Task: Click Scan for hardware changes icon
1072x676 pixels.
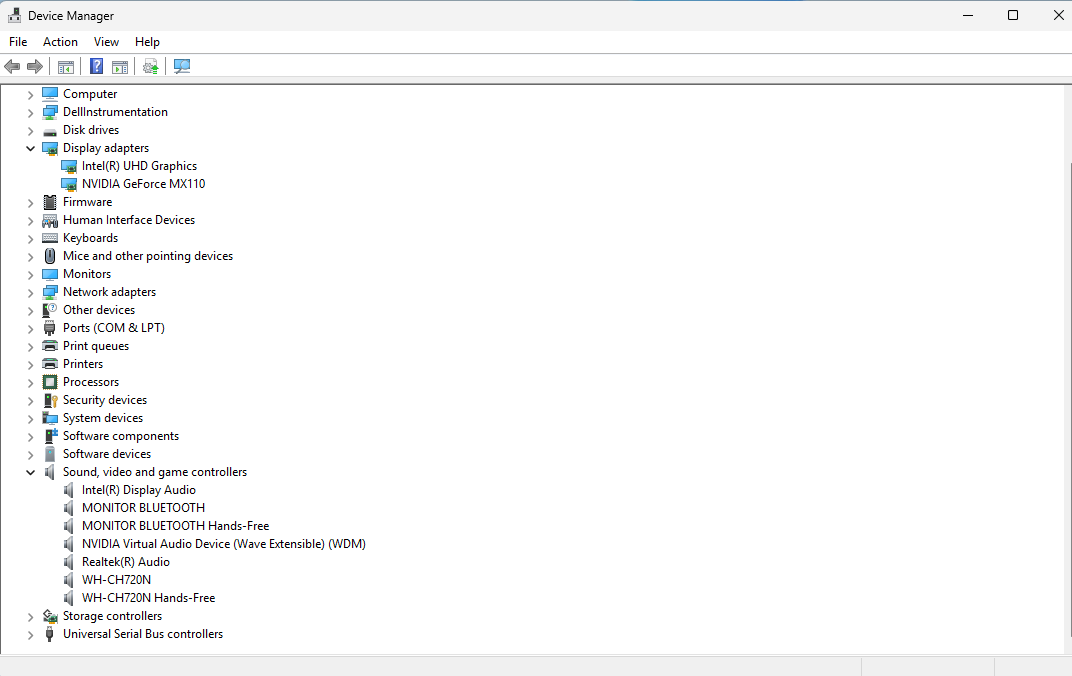Action: (181, 66)
